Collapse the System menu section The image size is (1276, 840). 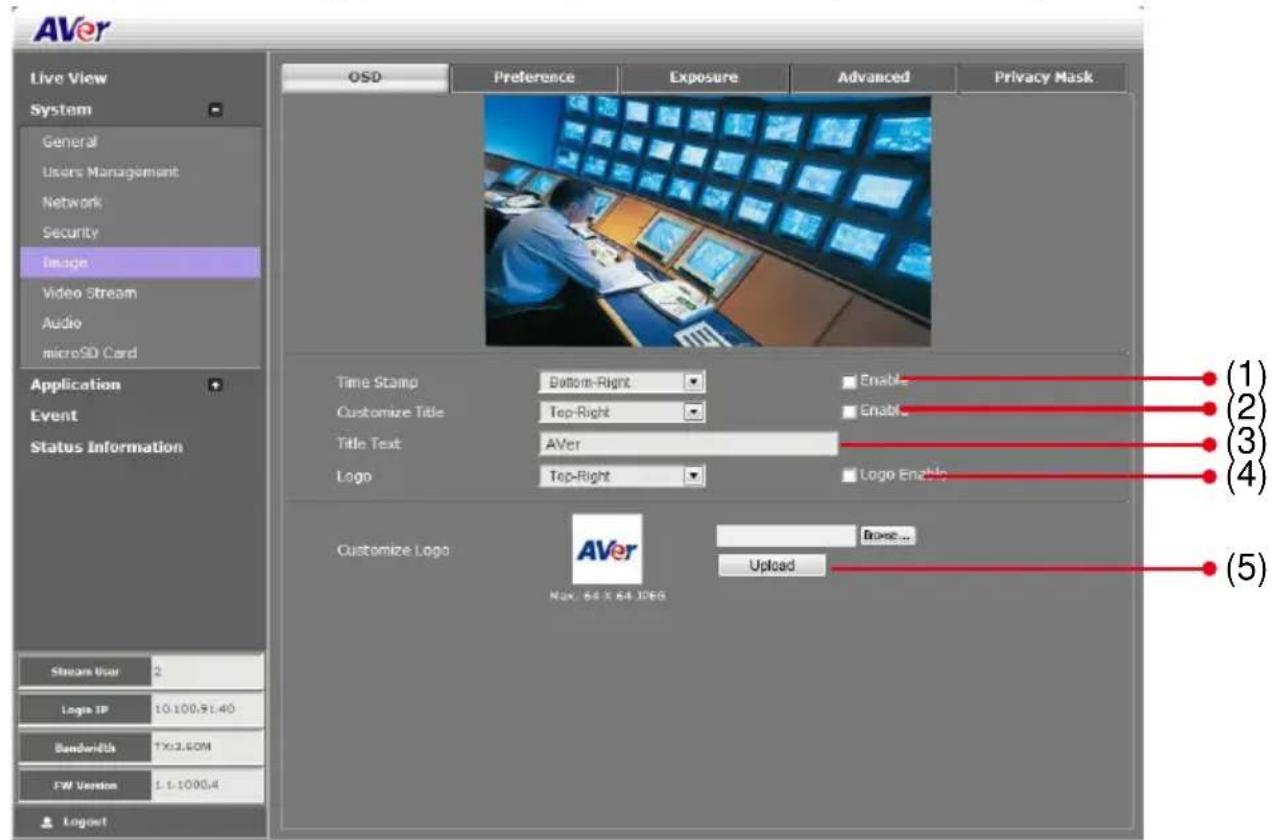tap(214, 110)
